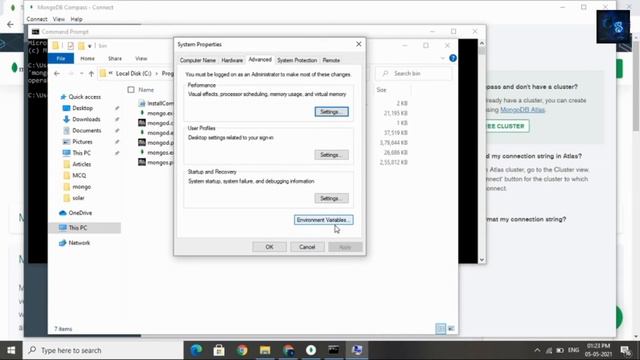This screenshot has height=360, width=640.
Task: Select the InstallCom file row
Action: click(x=156, y=103)
